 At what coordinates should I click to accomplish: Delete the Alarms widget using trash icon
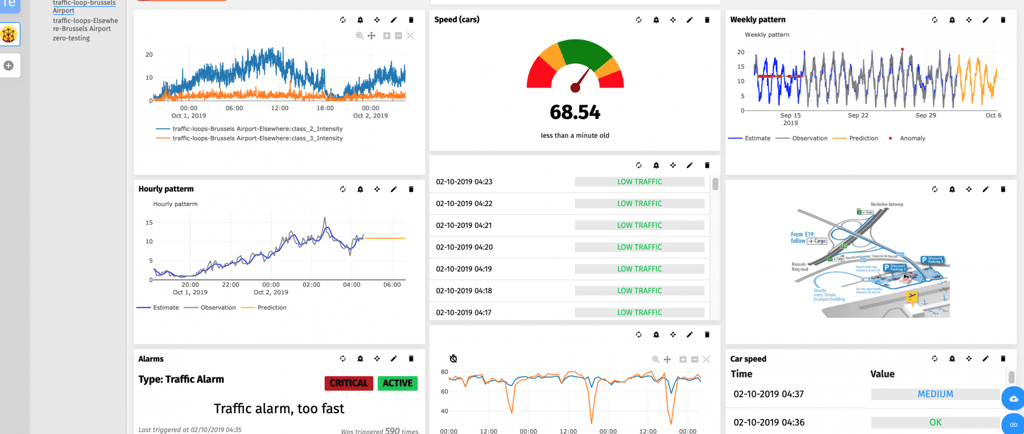[x=411, y=358]
